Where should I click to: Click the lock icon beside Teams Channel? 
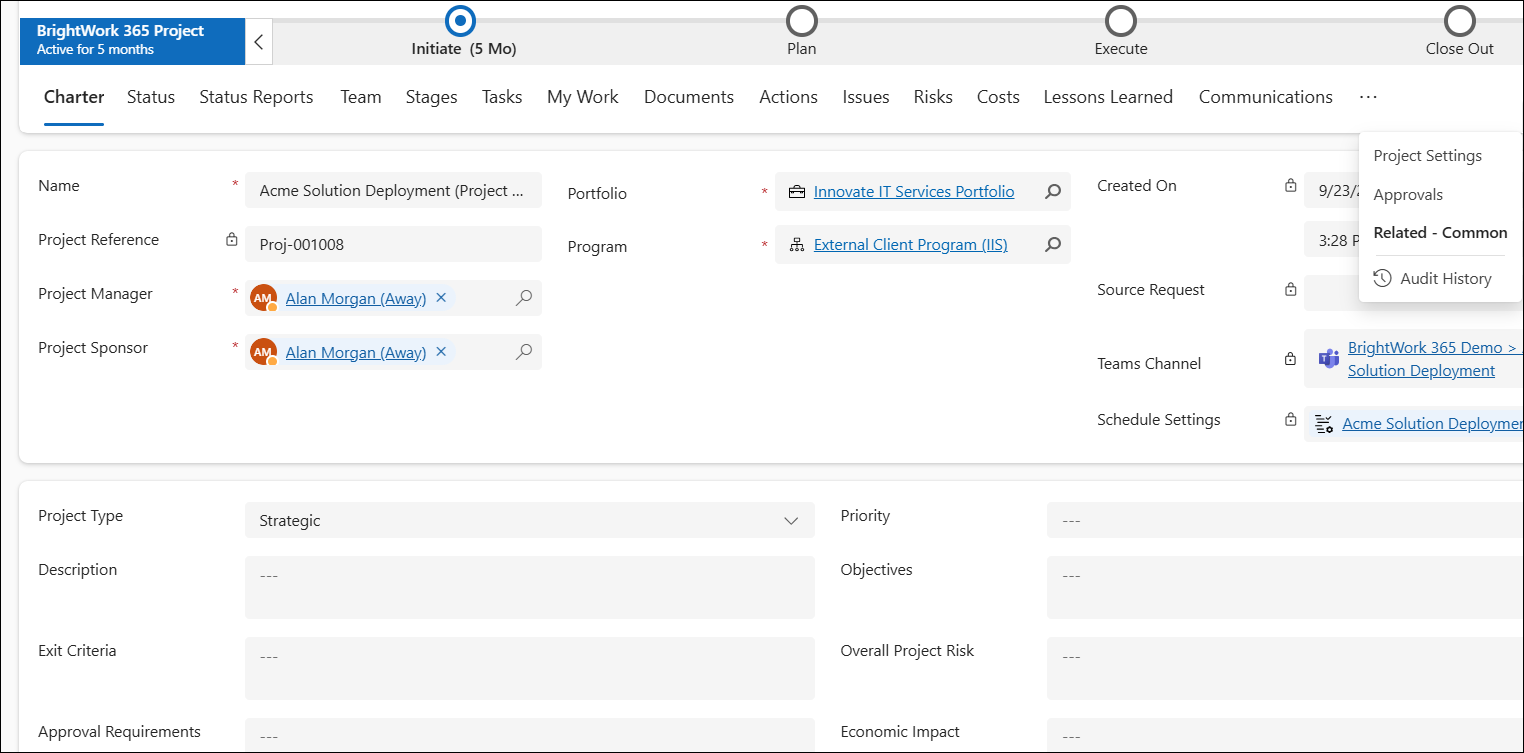[x=1291, y=360]
